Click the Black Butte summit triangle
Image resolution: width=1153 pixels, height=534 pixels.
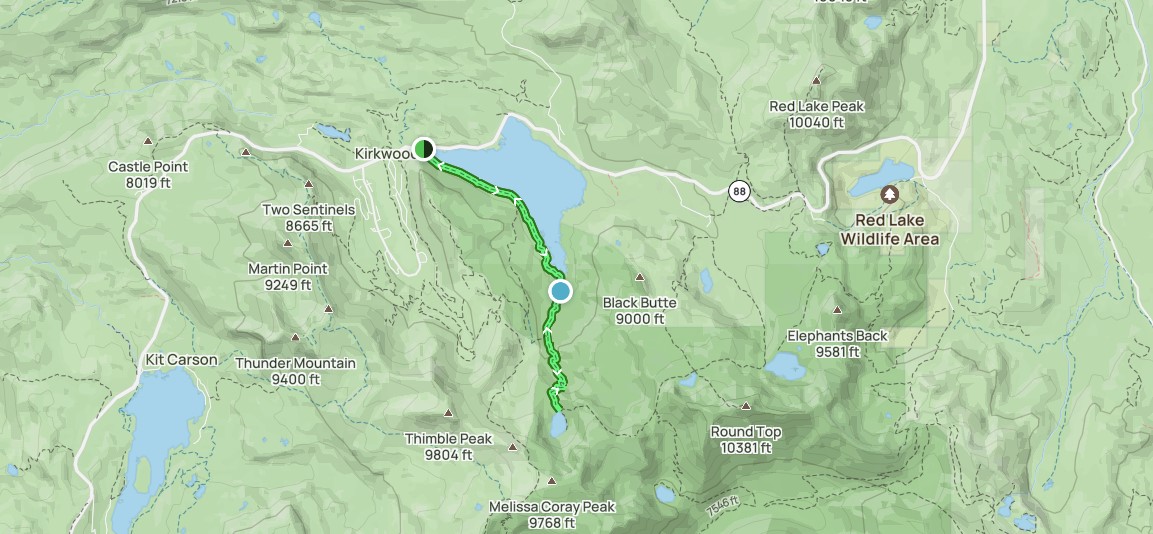tap(640, 277)
